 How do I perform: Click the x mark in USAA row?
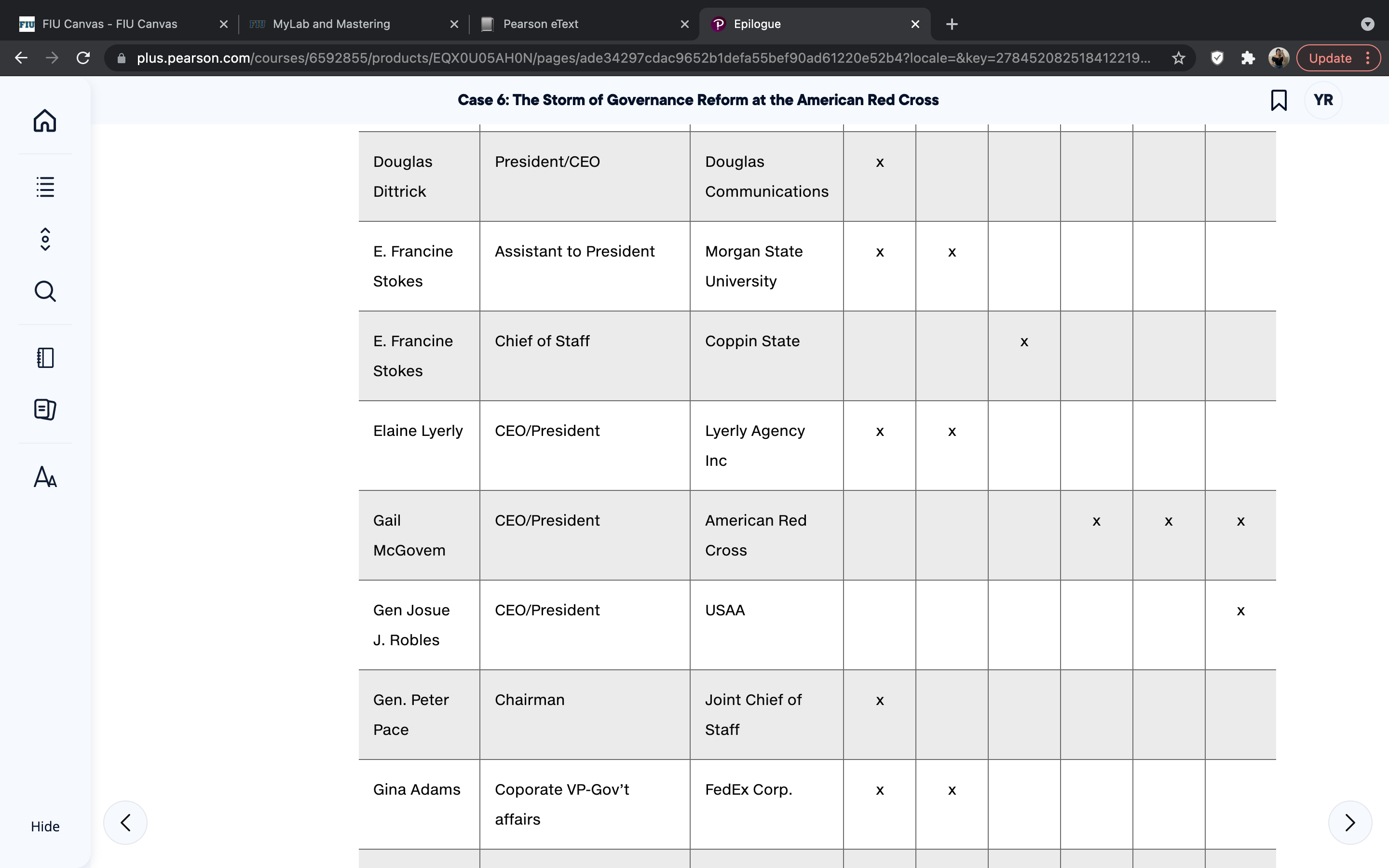click(x=1240, y=611)
